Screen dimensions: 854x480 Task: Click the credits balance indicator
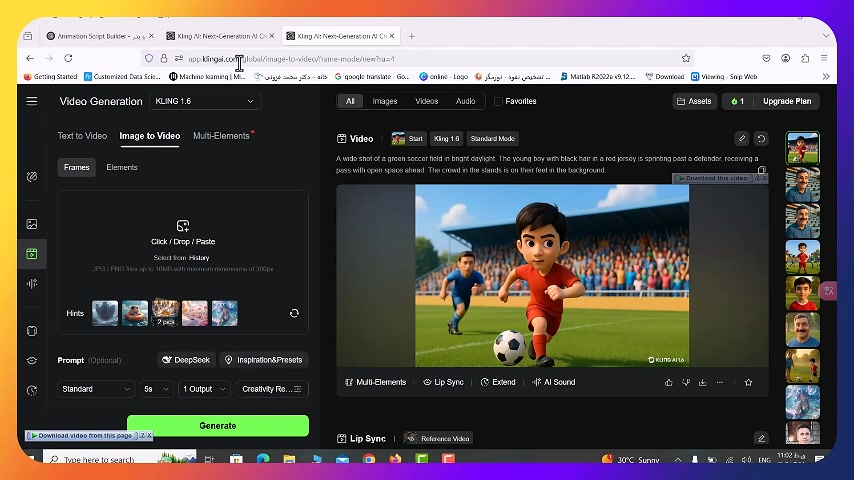737,101
